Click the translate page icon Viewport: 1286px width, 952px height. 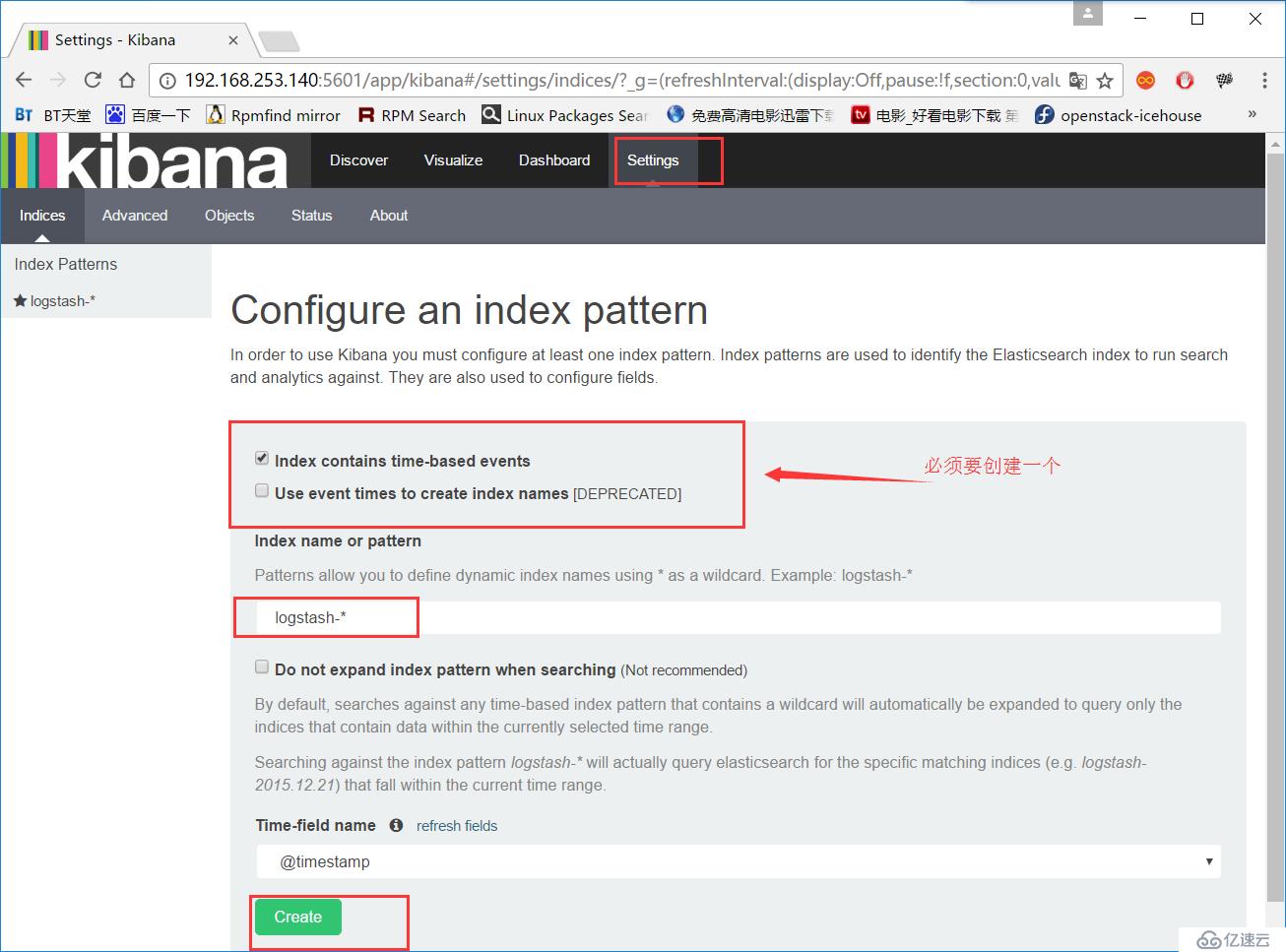(x=1078, y=81)
